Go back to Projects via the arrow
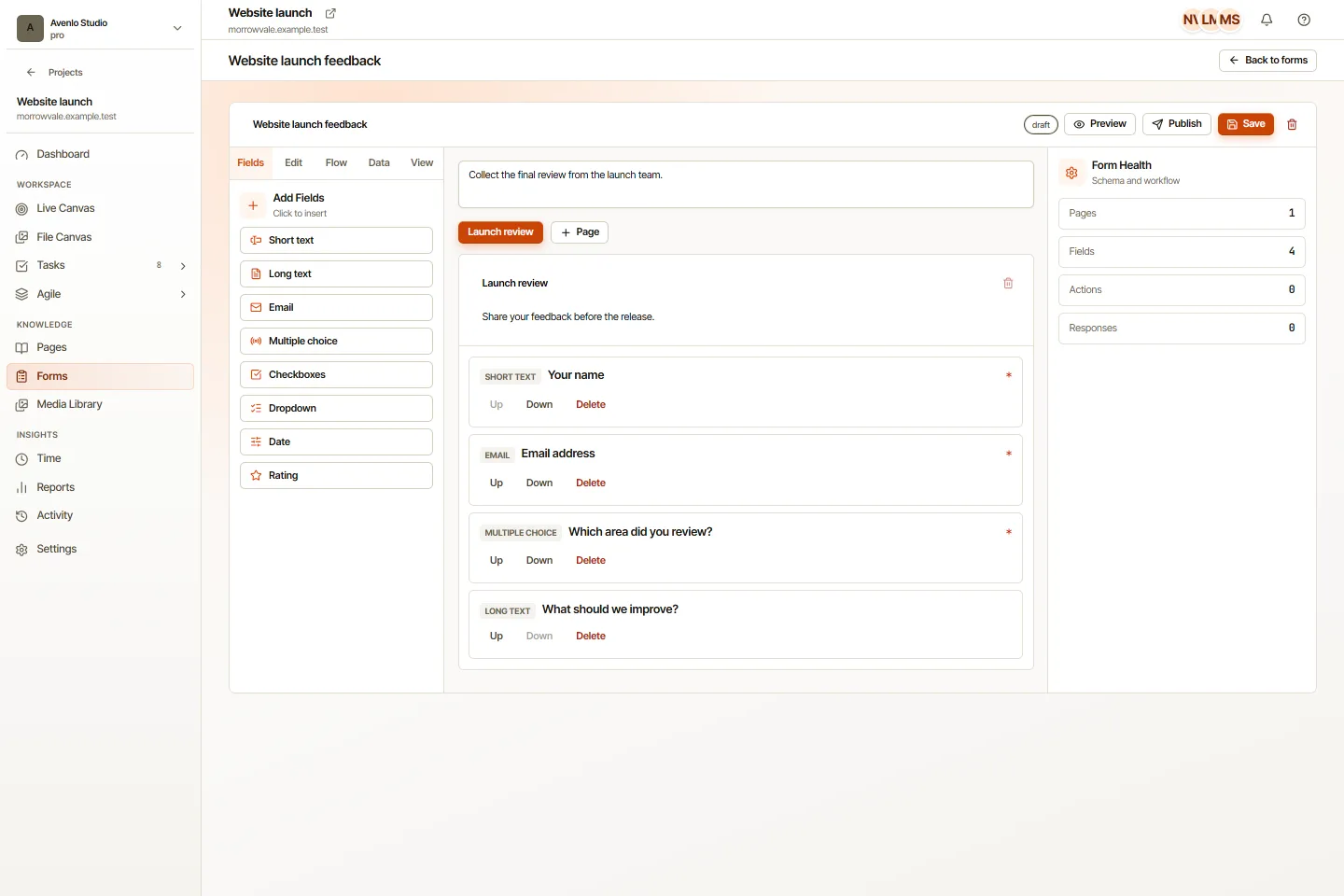Viewport: 1344px width, 896px height. pyautogui.click(x=31, y=72)
